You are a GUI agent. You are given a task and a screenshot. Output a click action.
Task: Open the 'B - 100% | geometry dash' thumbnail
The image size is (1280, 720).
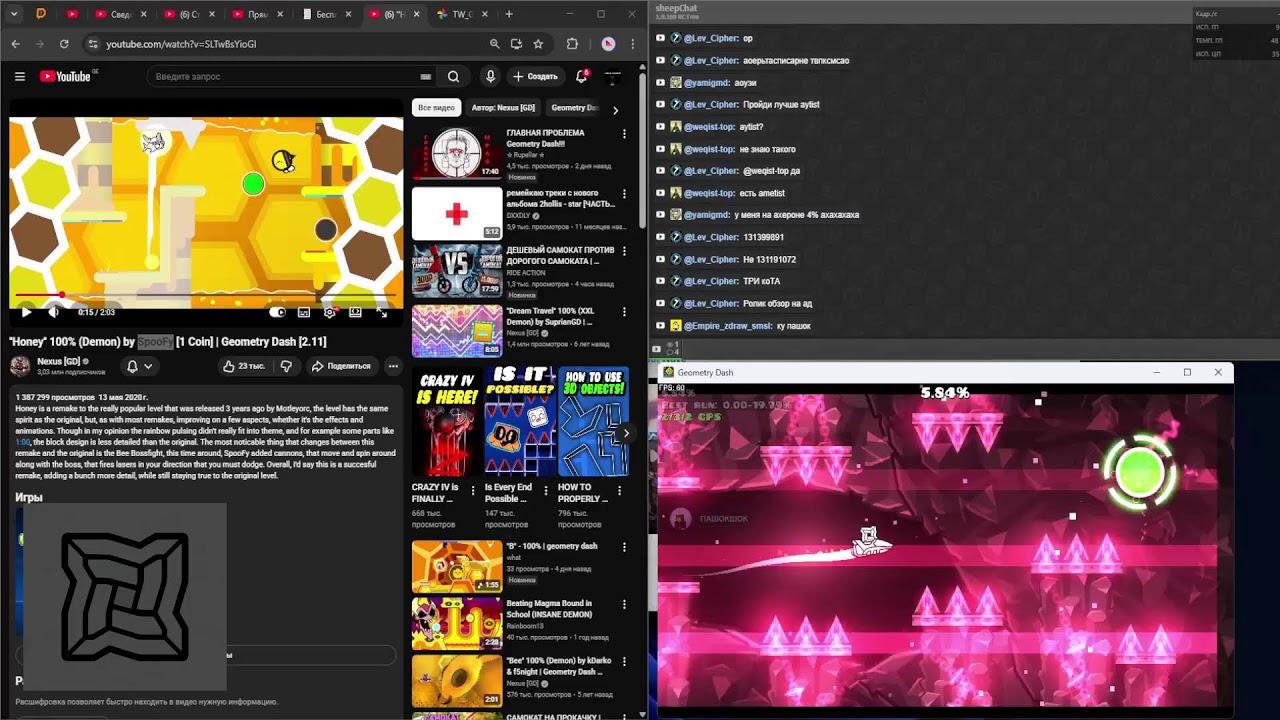(x=457, y=566)
